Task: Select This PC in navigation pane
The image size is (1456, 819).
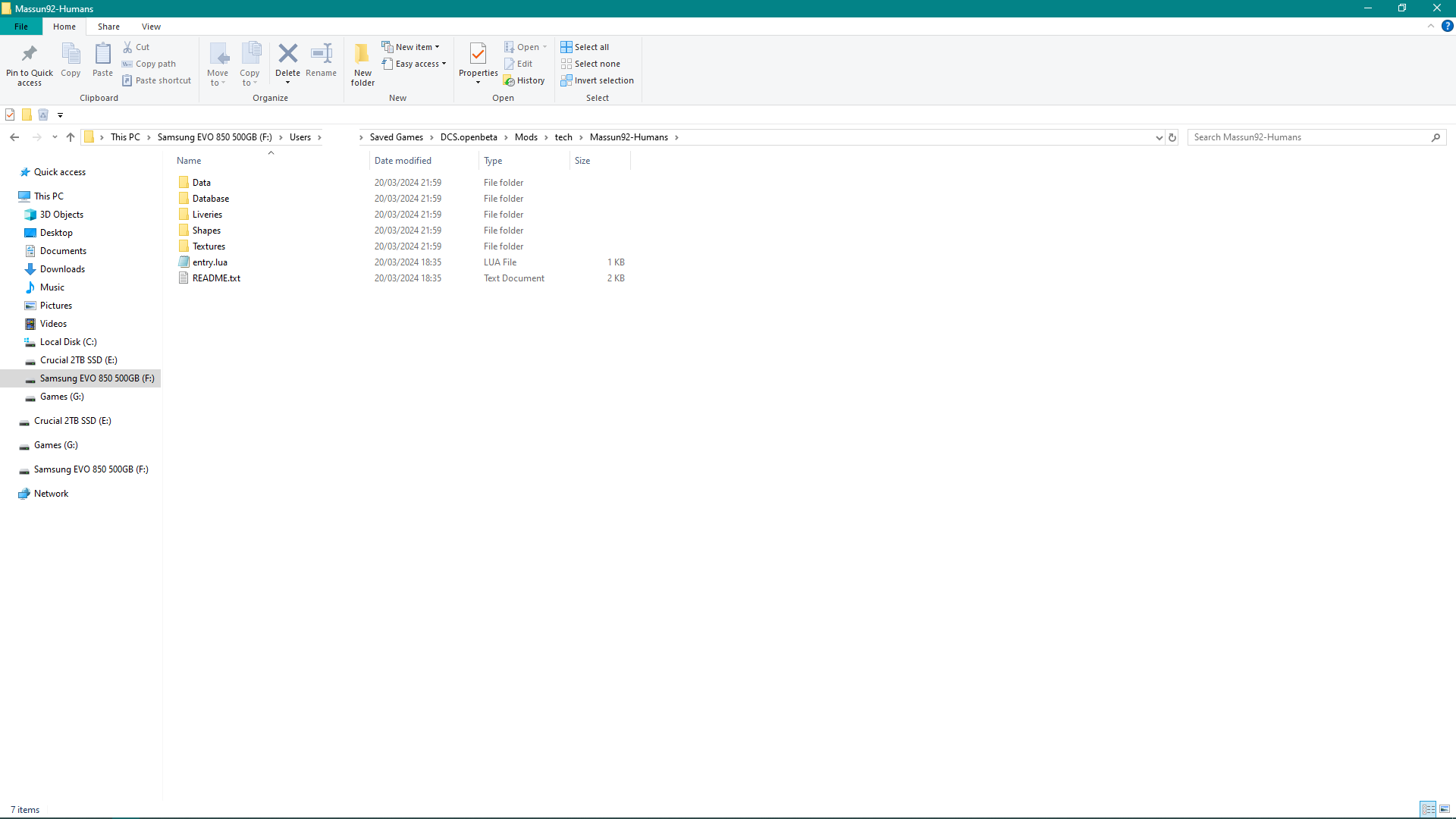Action: [49, 196]
